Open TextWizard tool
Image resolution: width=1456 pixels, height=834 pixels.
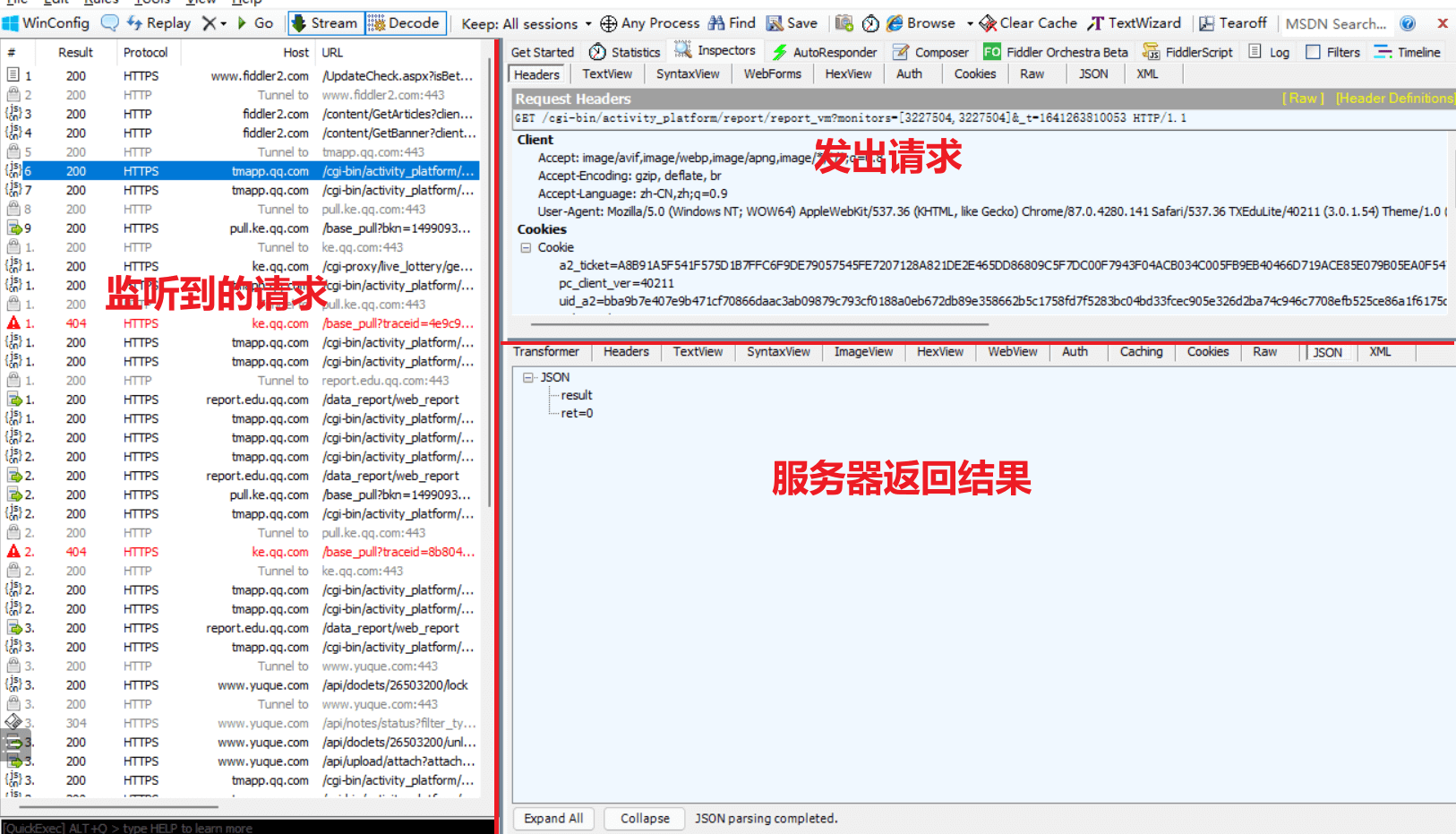[x=1135, y=23]
